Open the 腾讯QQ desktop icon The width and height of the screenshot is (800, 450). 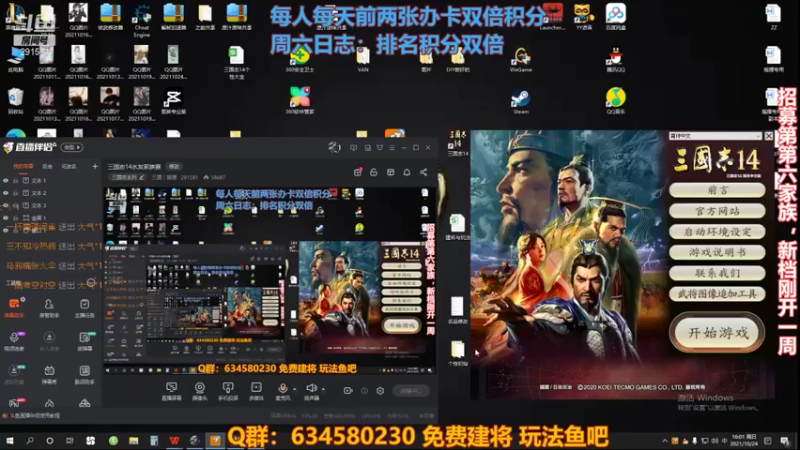coord(616,60)
